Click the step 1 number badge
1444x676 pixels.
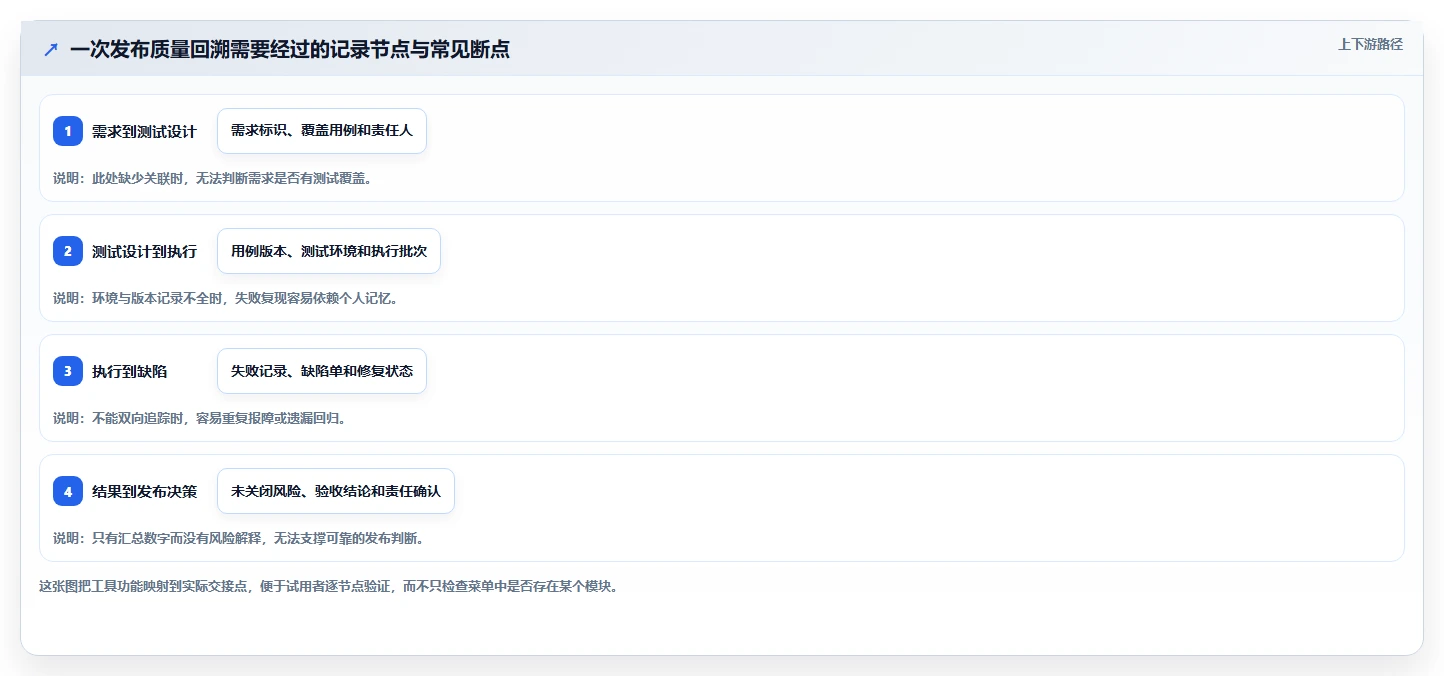tap(68, 131)
